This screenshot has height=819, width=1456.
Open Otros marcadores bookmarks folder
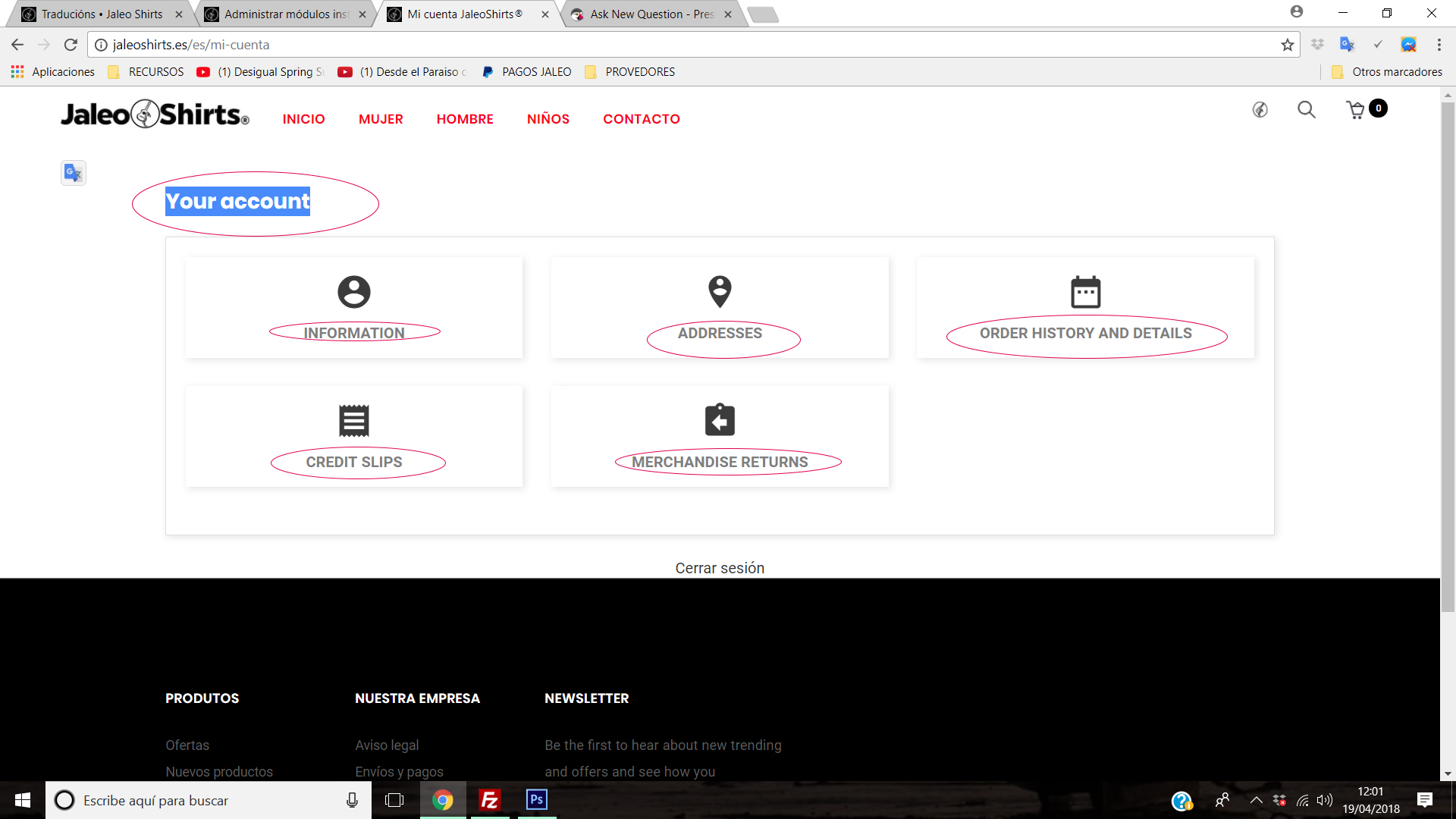[x=1388, y=72]
